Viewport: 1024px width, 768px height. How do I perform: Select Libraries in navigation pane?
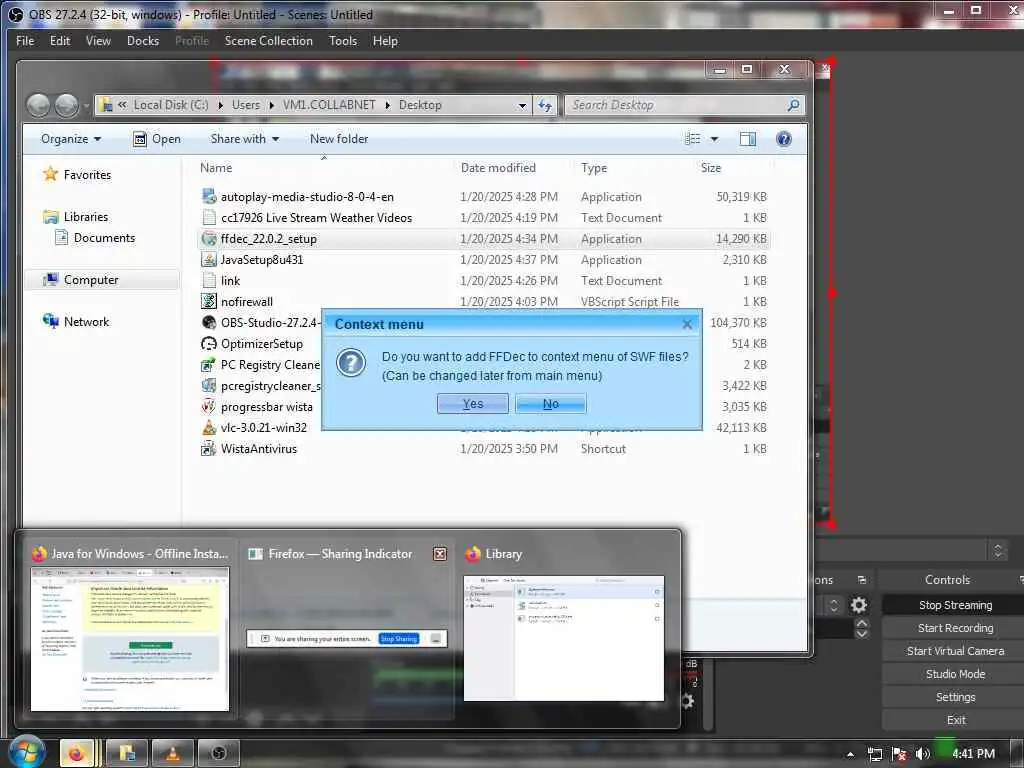76,216
